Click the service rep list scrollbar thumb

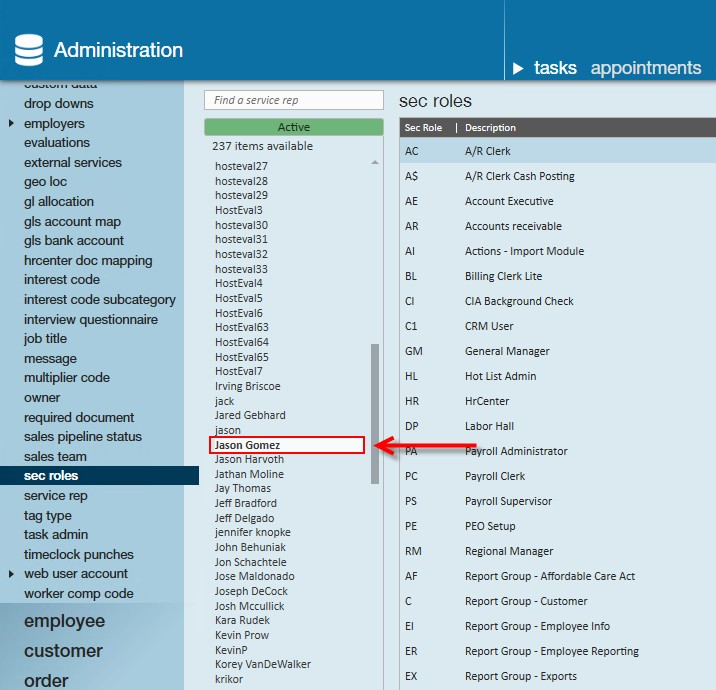(x=375, y=414)
